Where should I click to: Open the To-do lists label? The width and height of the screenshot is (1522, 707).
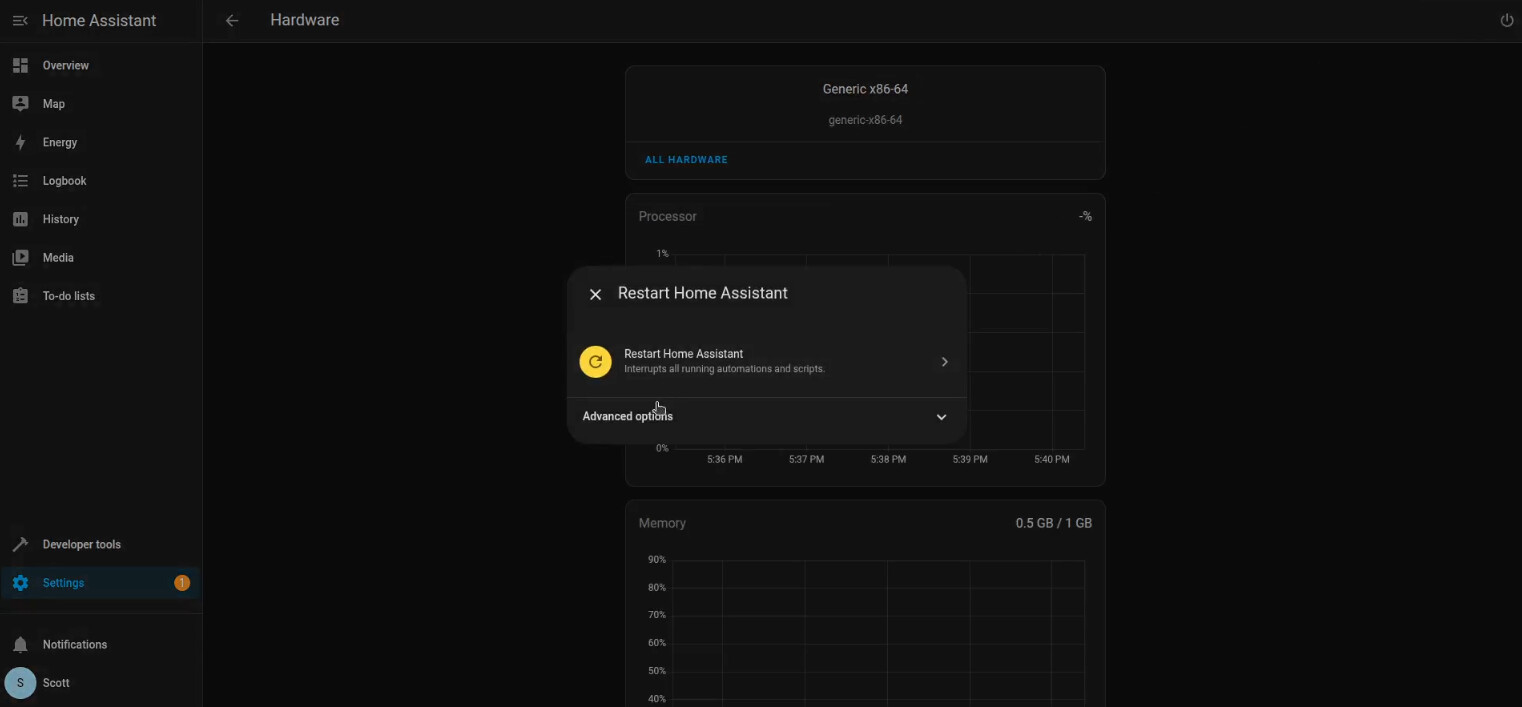tap(69, 296)
